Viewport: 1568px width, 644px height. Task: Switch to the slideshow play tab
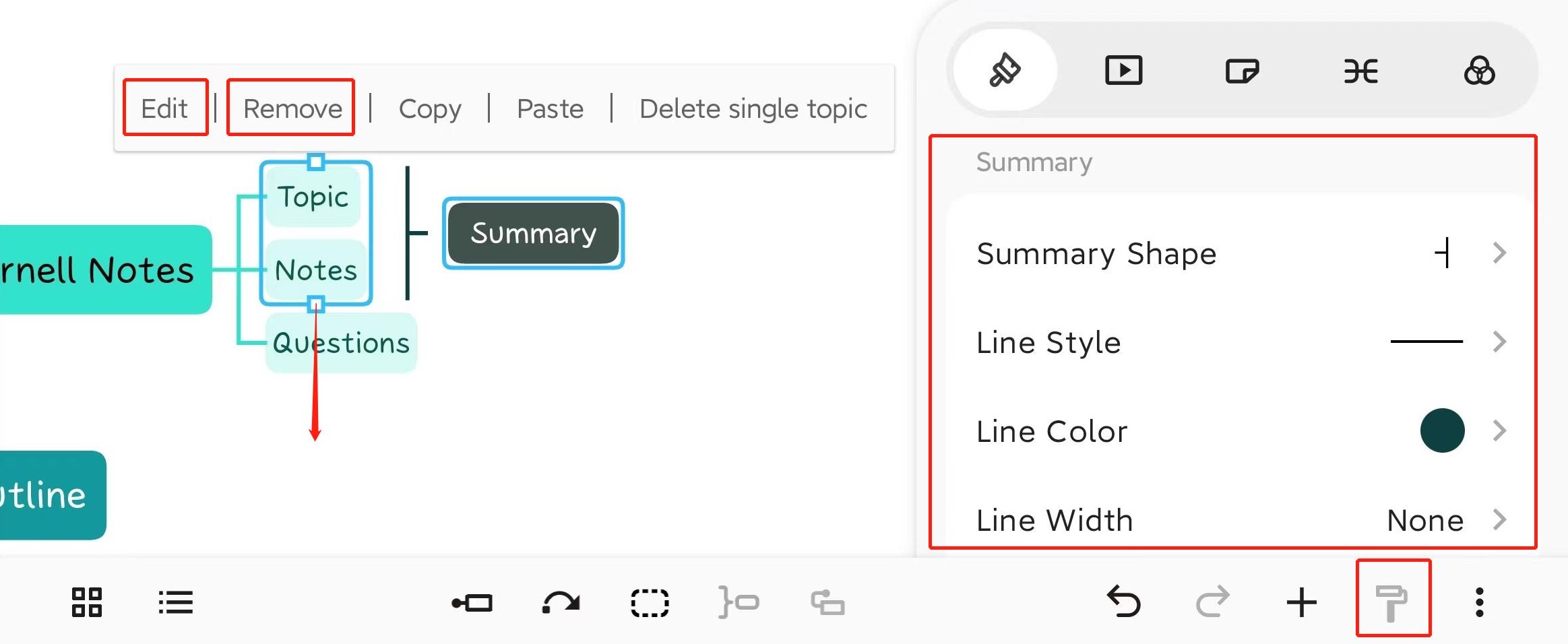pyautogui.click(x=1123, y=70)
